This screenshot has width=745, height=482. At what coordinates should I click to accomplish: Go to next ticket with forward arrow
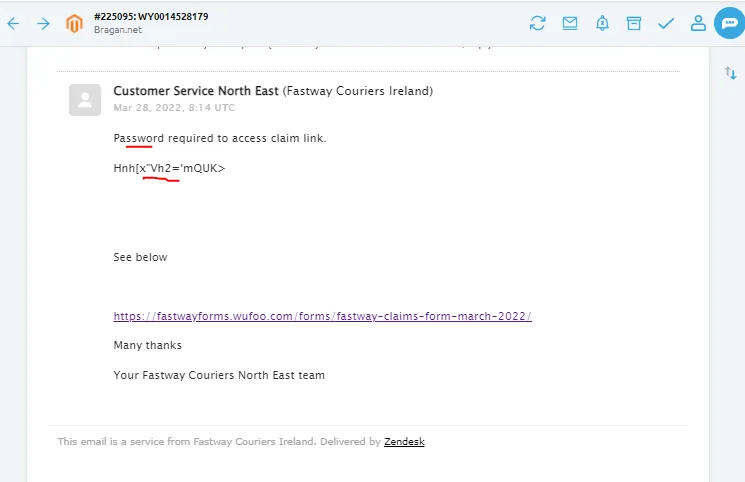43,23
